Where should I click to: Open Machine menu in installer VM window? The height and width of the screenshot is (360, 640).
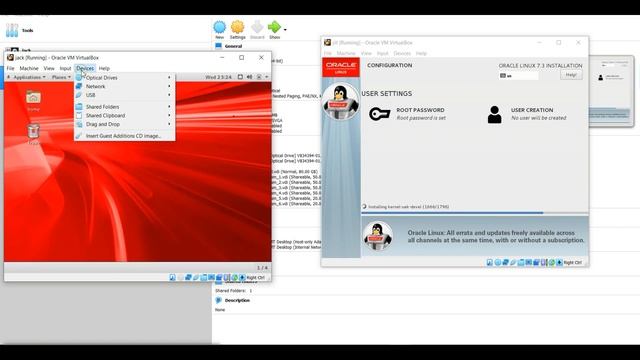pyautogui.click(x=346, y=53)
